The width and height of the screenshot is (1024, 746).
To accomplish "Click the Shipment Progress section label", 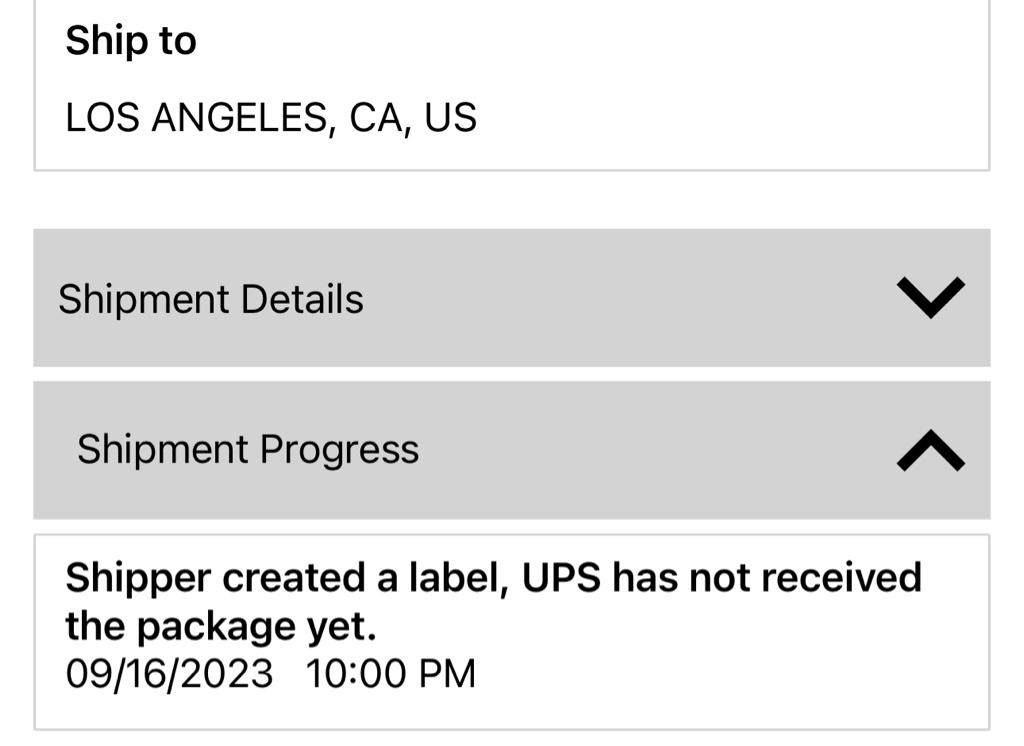I will [248, 449].
